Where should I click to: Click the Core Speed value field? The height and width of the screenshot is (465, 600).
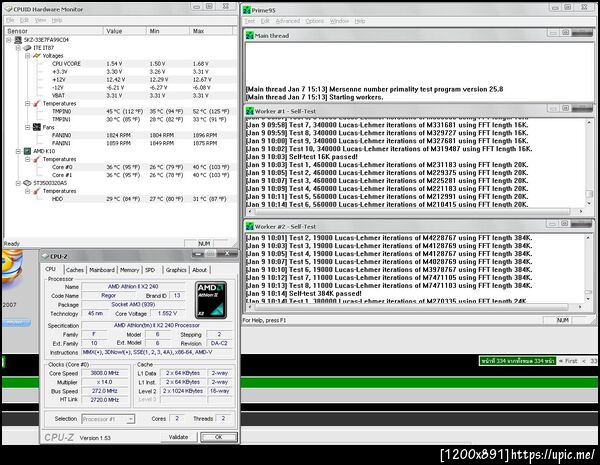tap(104, 373)
